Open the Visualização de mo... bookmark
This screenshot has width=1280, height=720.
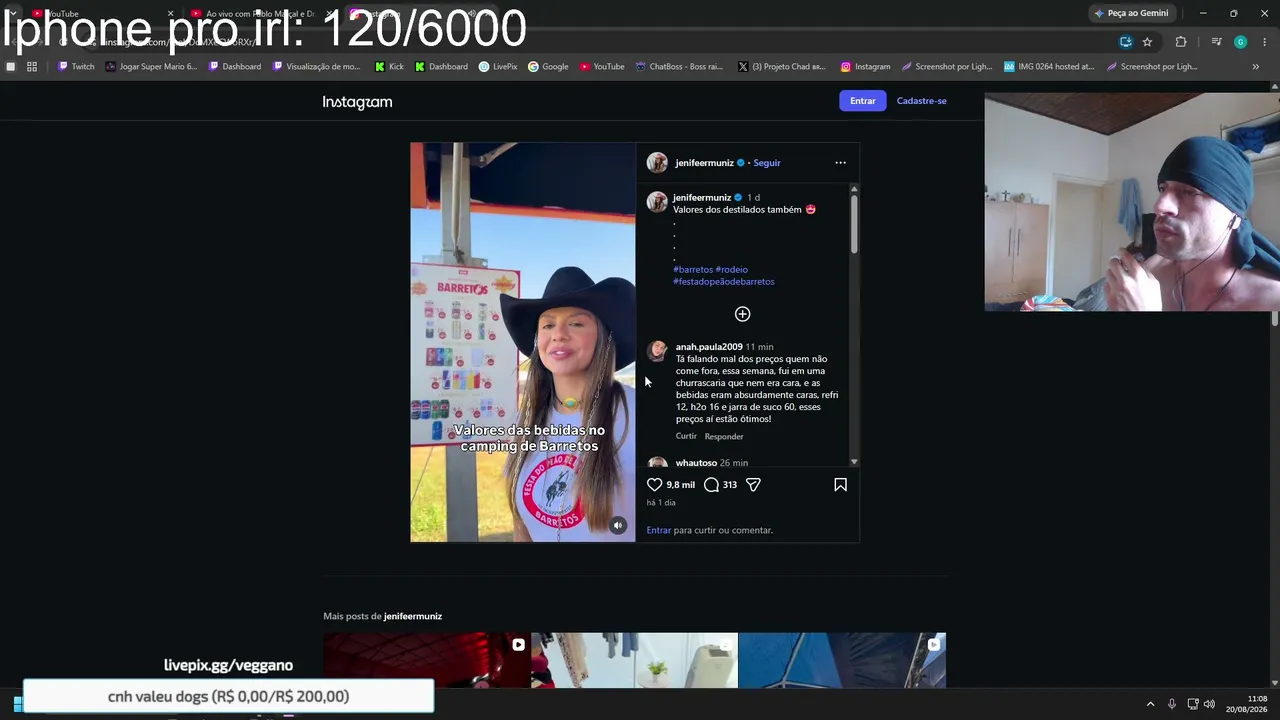[316, 67]
